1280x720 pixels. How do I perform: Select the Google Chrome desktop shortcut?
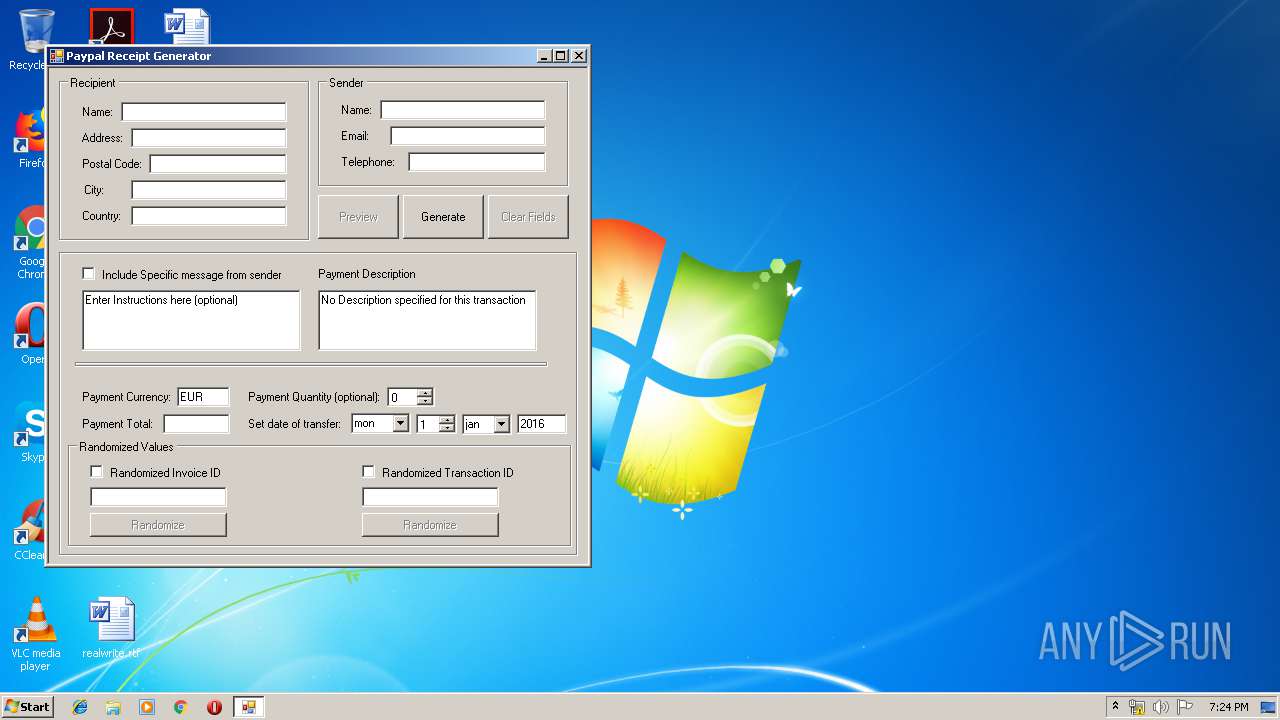(32, 243)
